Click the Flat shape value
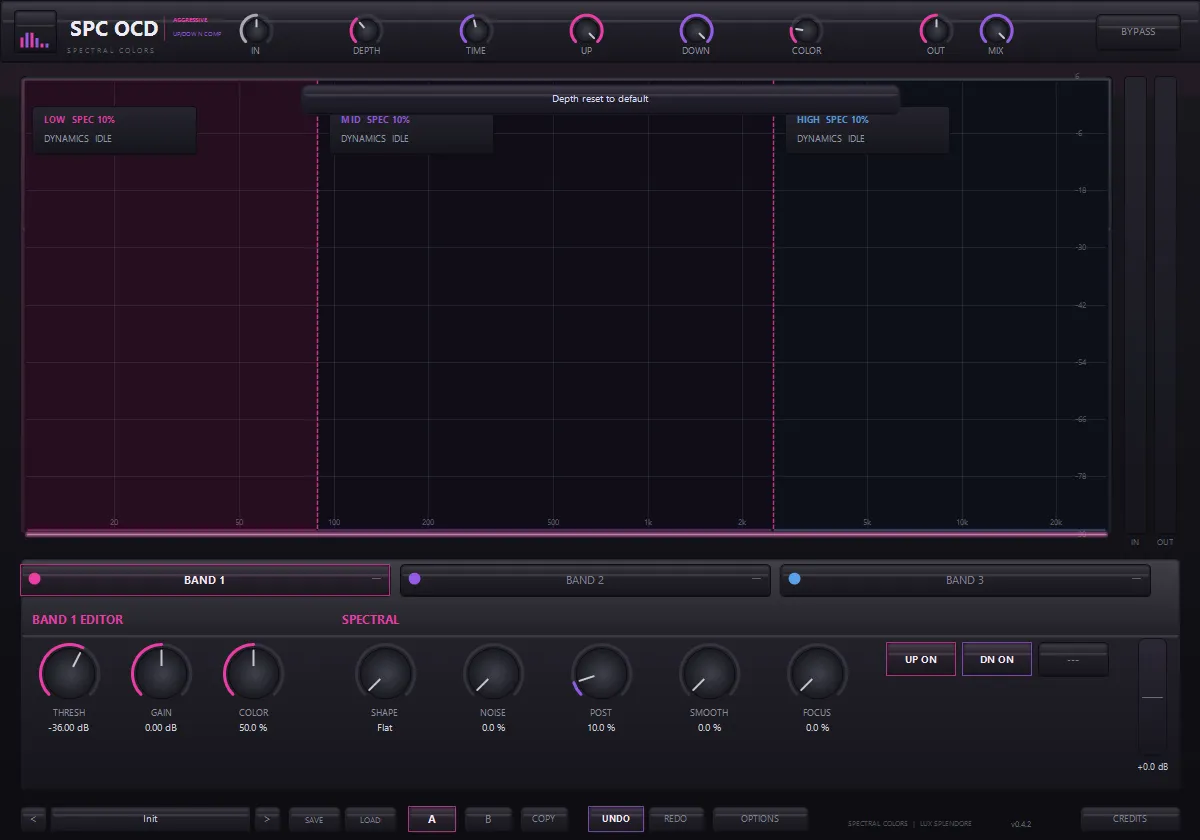The image size is (1200, 840). pos(385,728)
